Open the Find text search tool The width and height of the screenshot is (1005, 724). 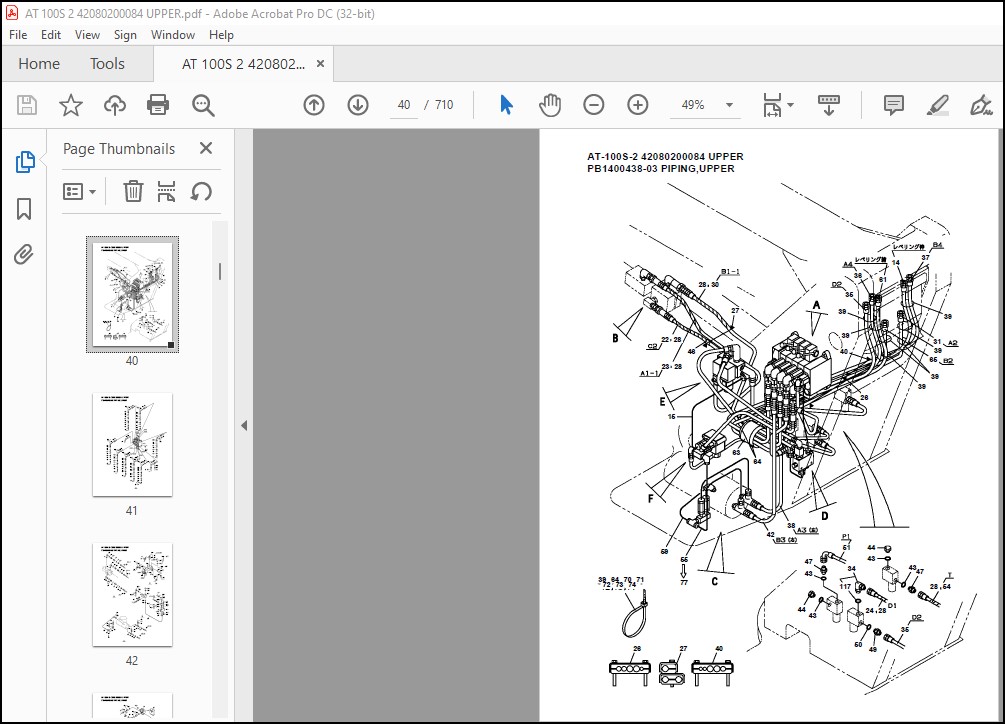(203, 105)
